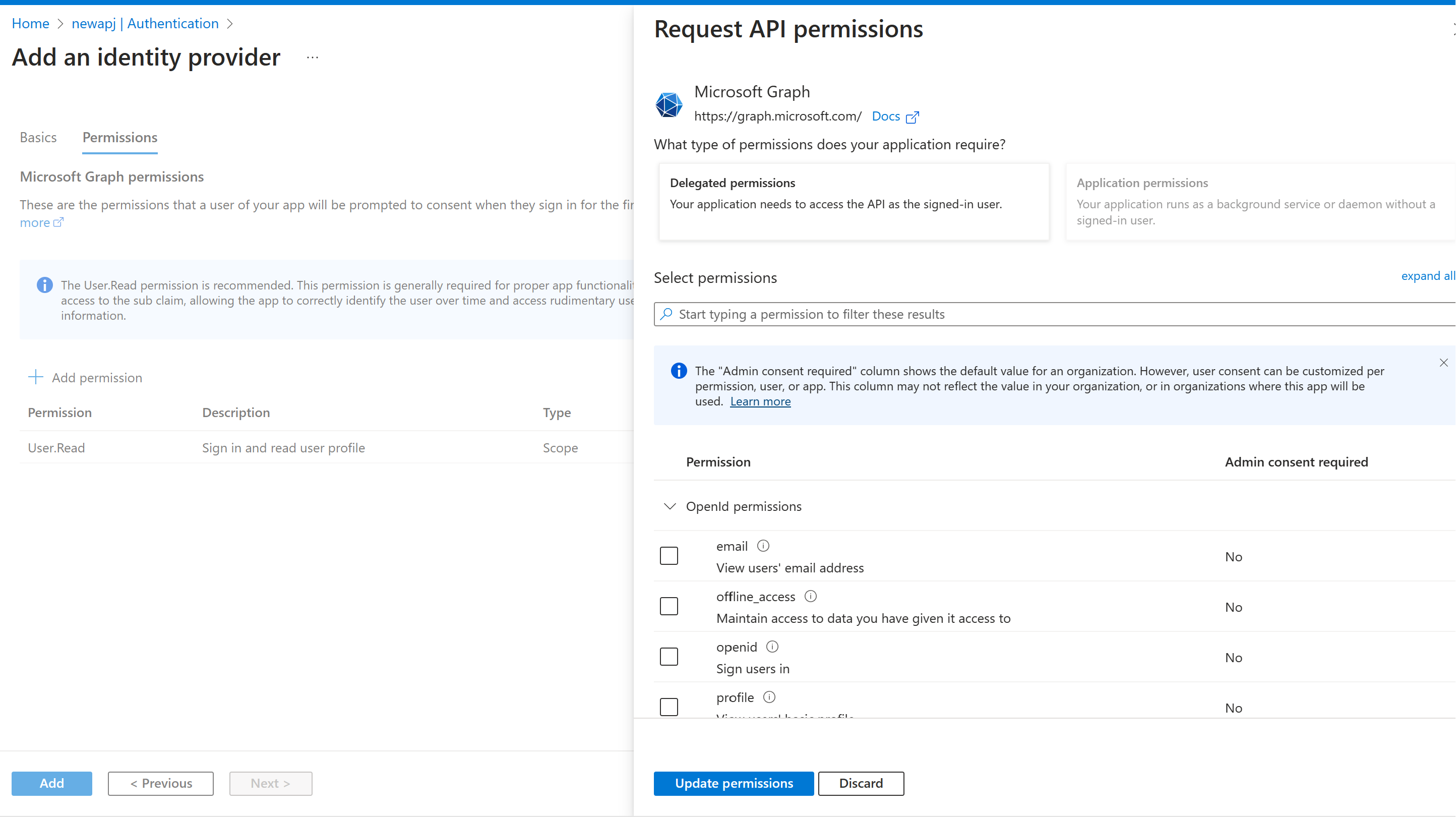The height and width of the screenshot is (817, 1456).
Task: Click expand all permissions link
Action: point(1428,276)
